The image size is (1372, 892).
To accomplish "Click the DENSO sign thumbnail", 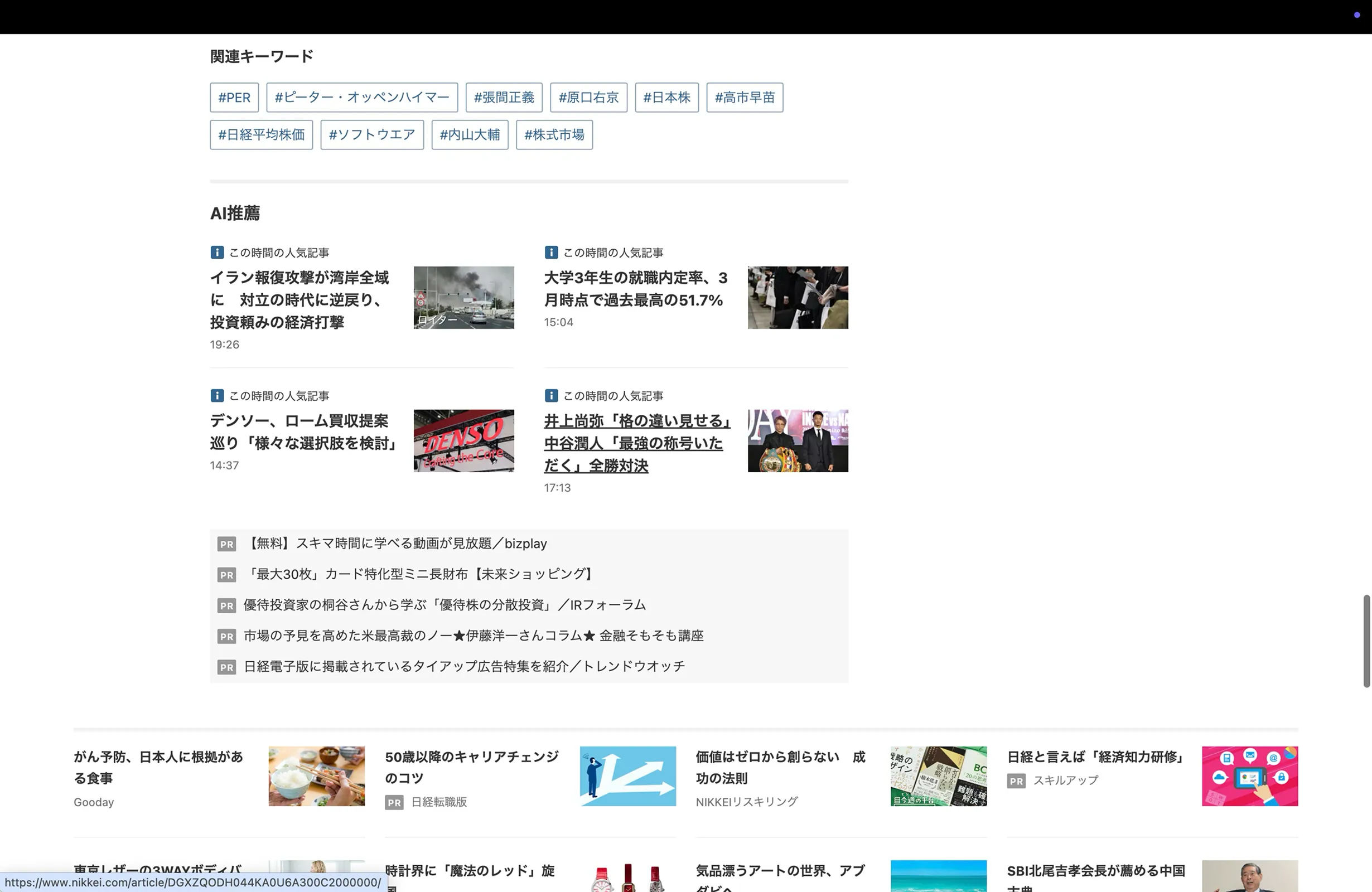I will [463, 441].
